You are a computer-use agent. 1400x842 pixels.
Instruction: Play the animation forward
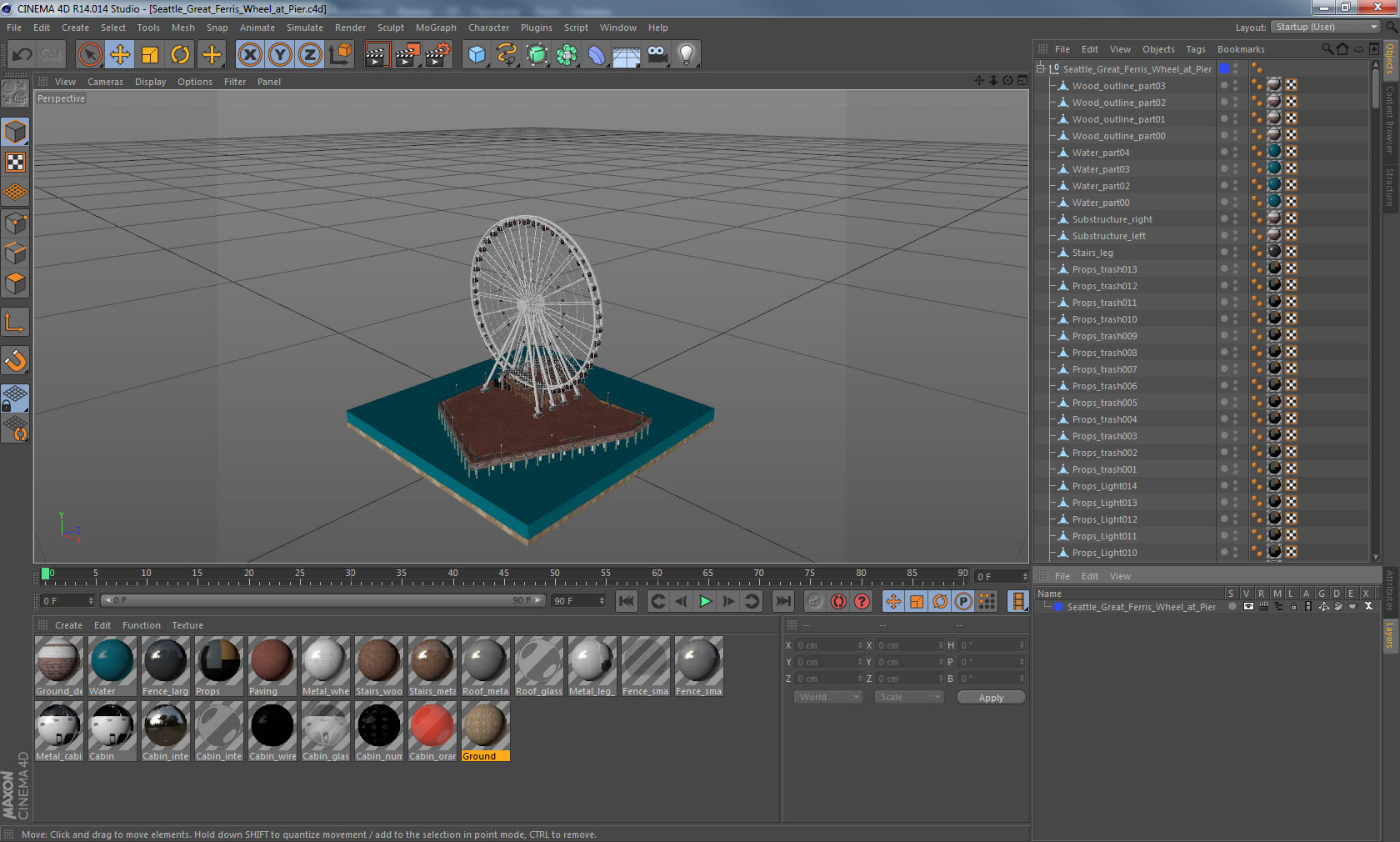coord(705,601)
